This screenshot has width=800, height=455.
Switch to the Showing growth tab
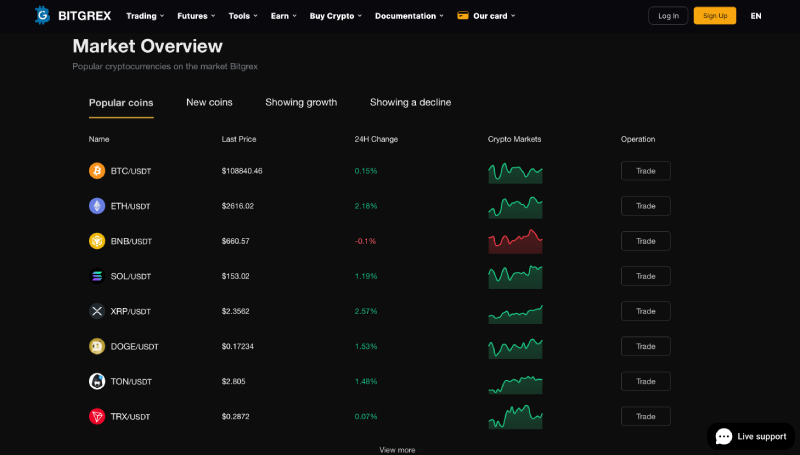301,103
